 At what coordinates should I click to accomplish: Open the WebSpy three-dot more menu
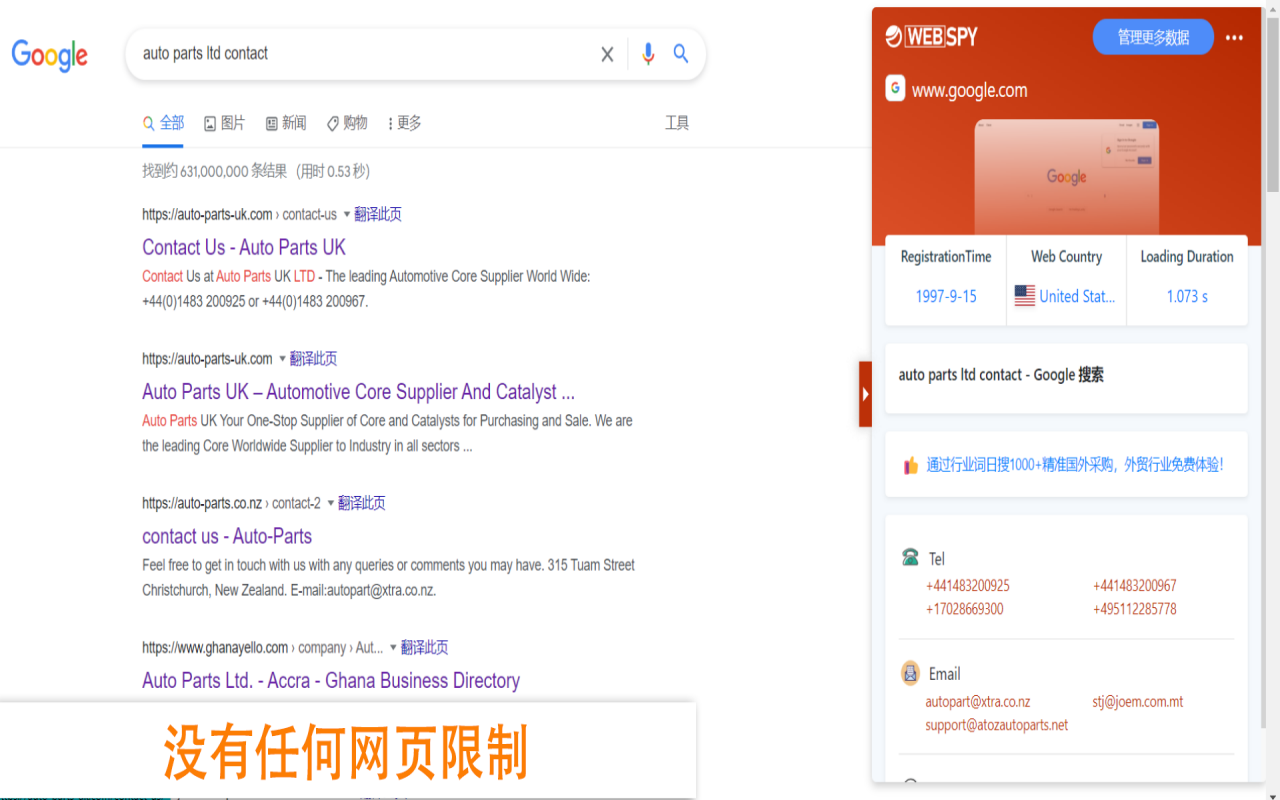click(x=1235, y=38)
